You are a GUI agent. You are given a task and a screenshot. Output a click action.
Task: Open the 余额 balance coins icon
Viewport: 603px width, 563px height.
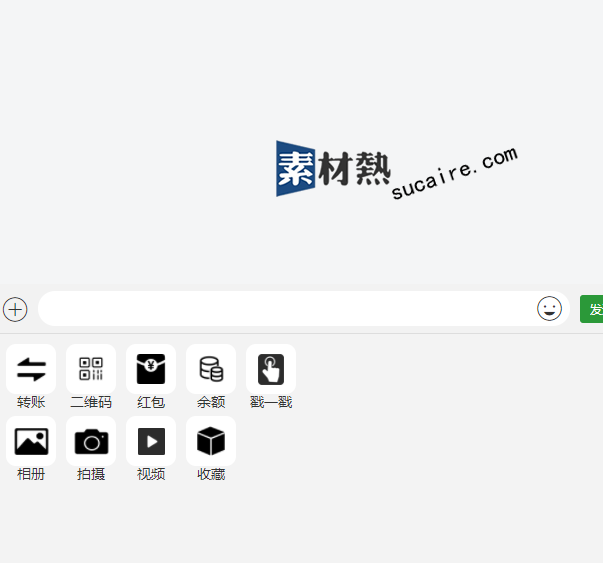point(211,369)
